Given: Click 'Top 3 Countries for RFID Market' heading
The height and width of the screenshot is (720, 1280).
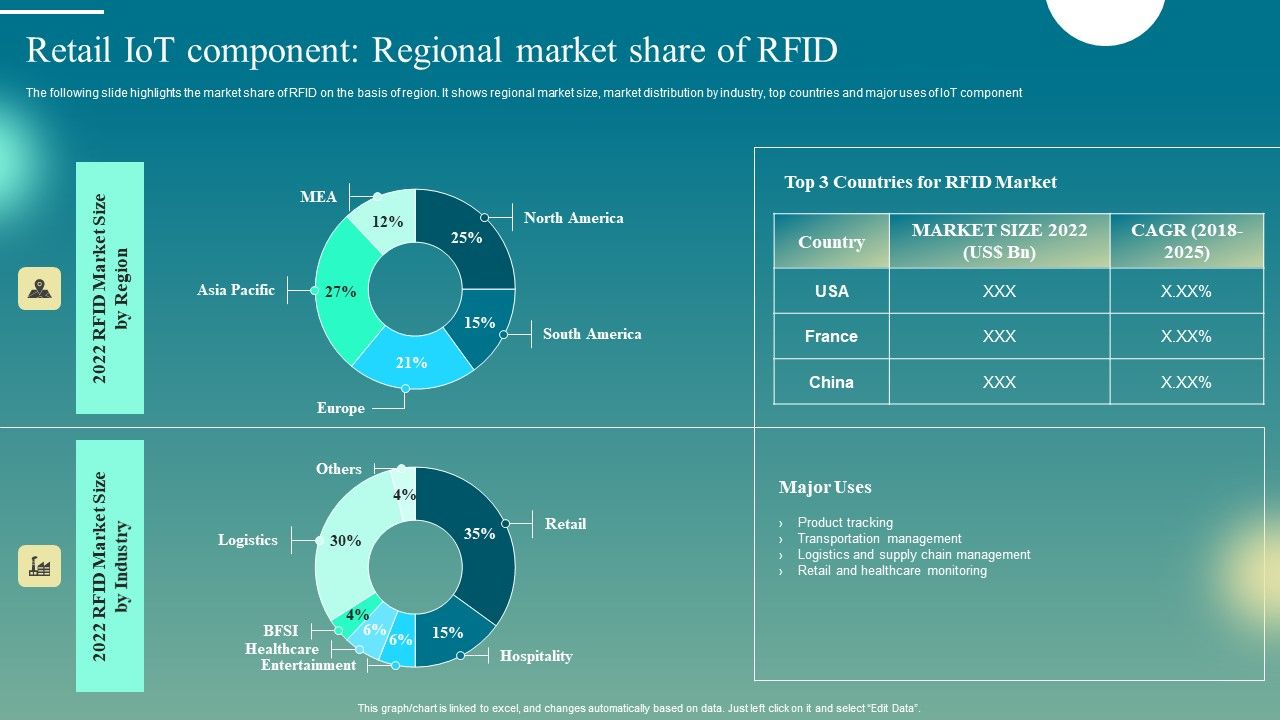Looking at the screenshot, I should 920,182.
